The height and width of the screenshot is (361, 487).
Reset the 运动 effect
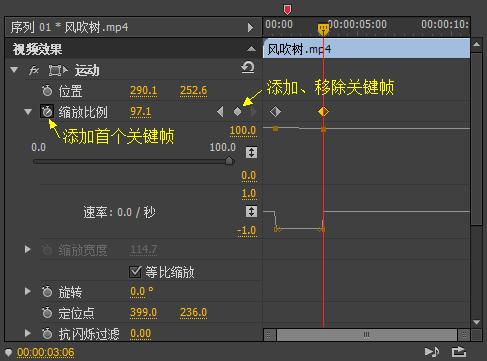point(248,68)
